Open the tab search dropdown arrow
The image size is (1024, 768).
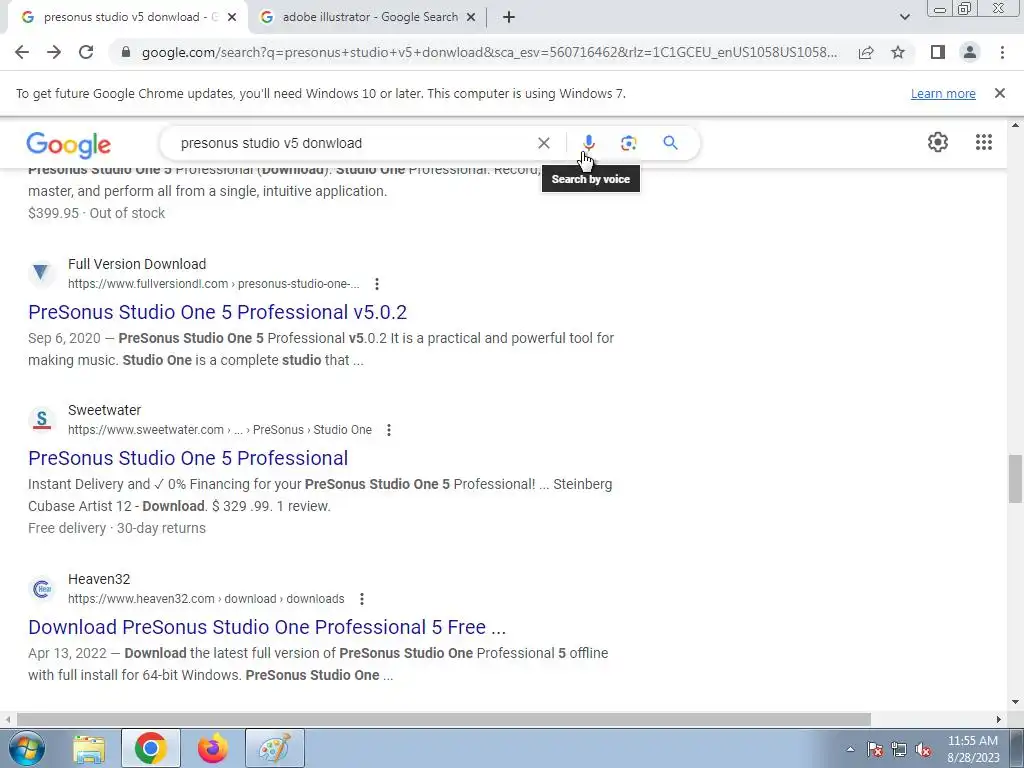click(x=904, y=17)
